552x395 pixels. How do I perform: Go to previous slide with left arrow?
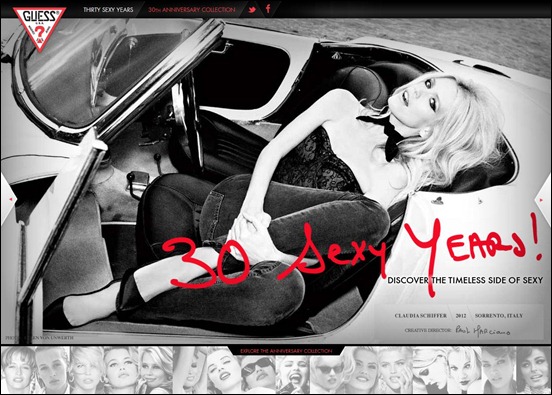pyautogui.click(x=9, y=199)
